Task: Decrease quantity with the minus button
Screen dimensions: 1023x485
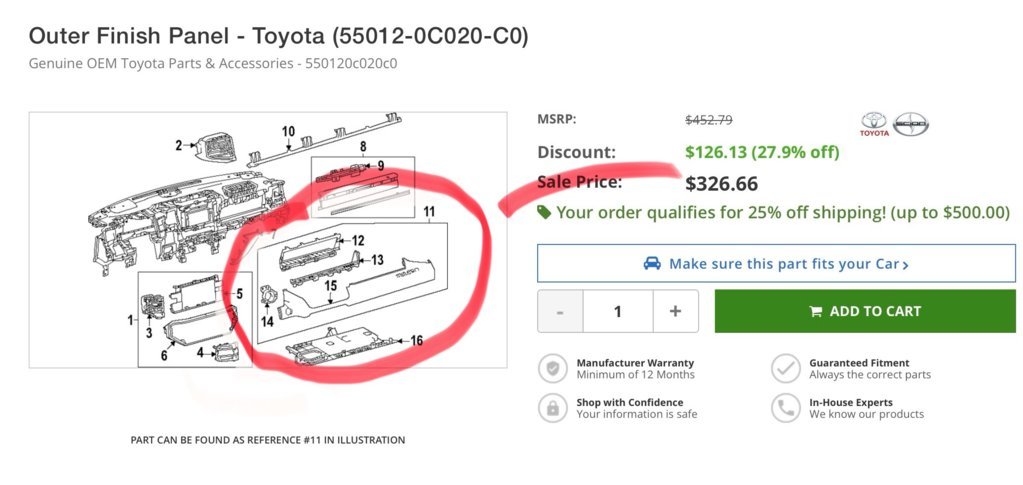Action: click(x=560, y=311)
